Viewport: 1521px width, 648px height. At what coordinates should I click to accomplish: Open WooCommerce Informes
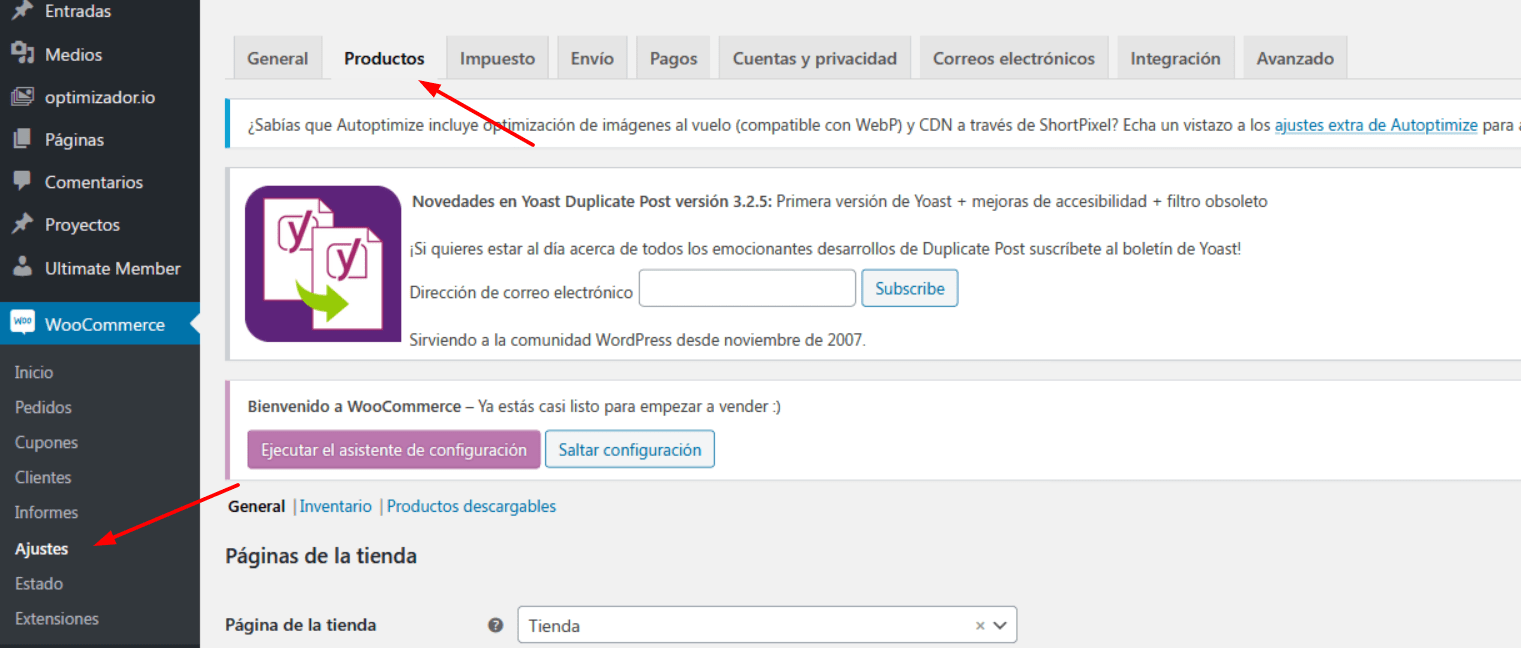coord(46,512)
